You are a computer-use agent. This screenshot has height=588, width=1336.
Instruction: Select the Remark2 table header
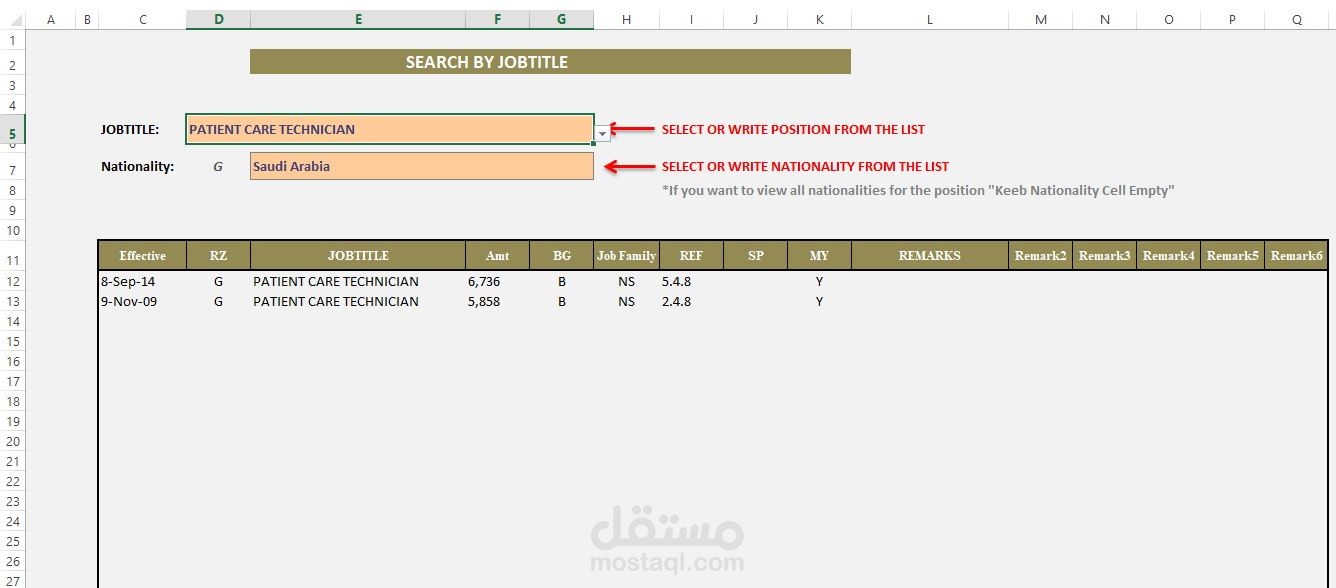click(1040, 256)
